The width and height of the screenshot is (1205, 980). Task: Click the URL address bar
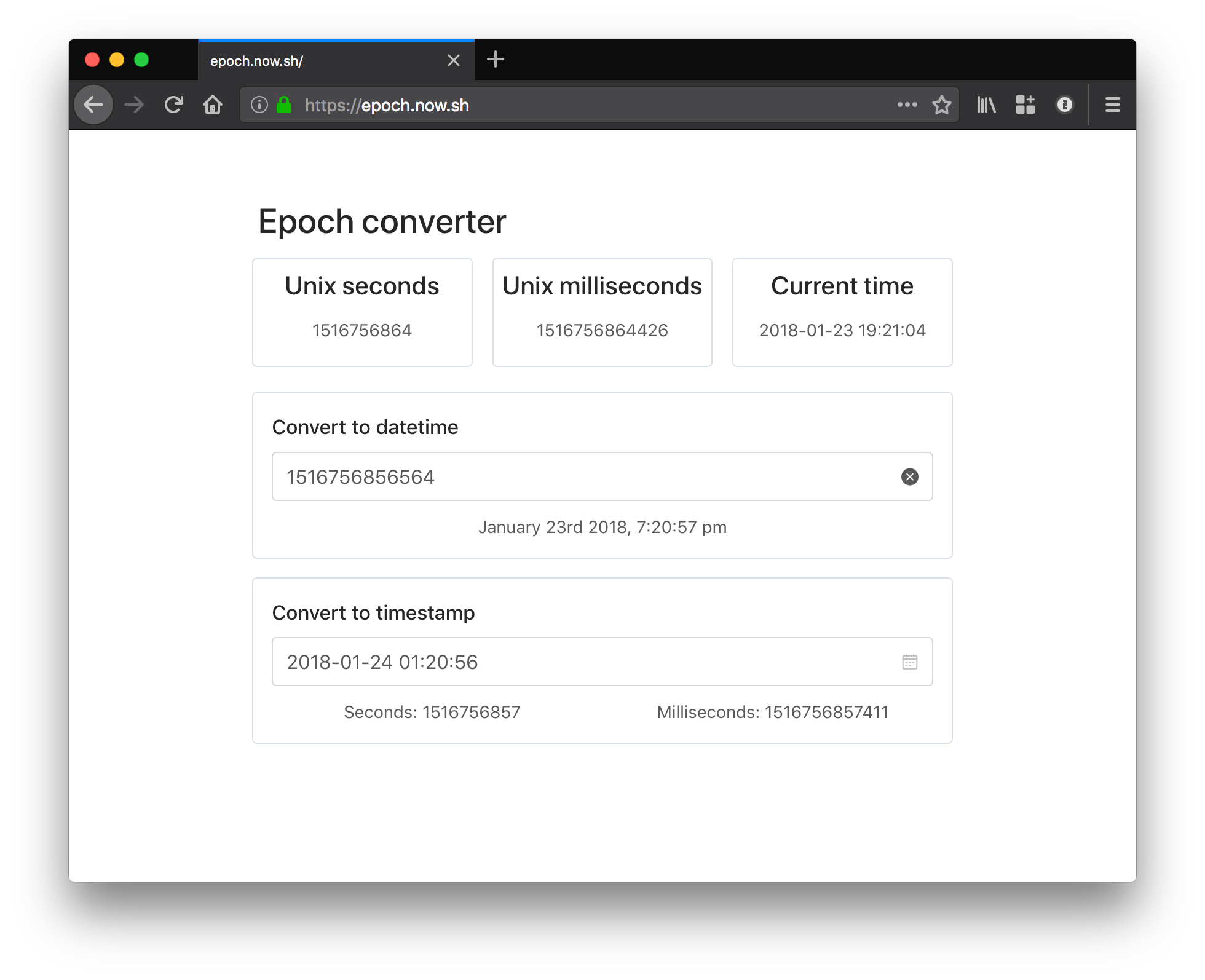tap(615, 105)
